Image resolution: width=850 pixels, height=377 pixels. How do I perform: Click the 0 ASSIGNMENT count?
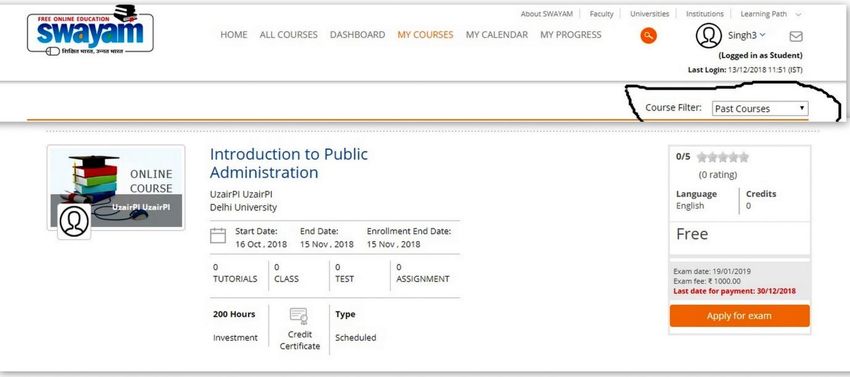click(423, 273)
